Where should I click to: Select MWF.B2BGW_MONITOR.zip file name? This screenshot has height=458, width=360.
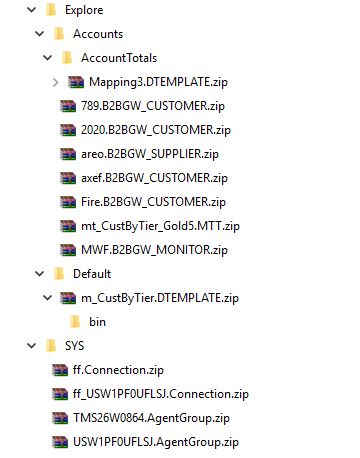pos(154,250)
